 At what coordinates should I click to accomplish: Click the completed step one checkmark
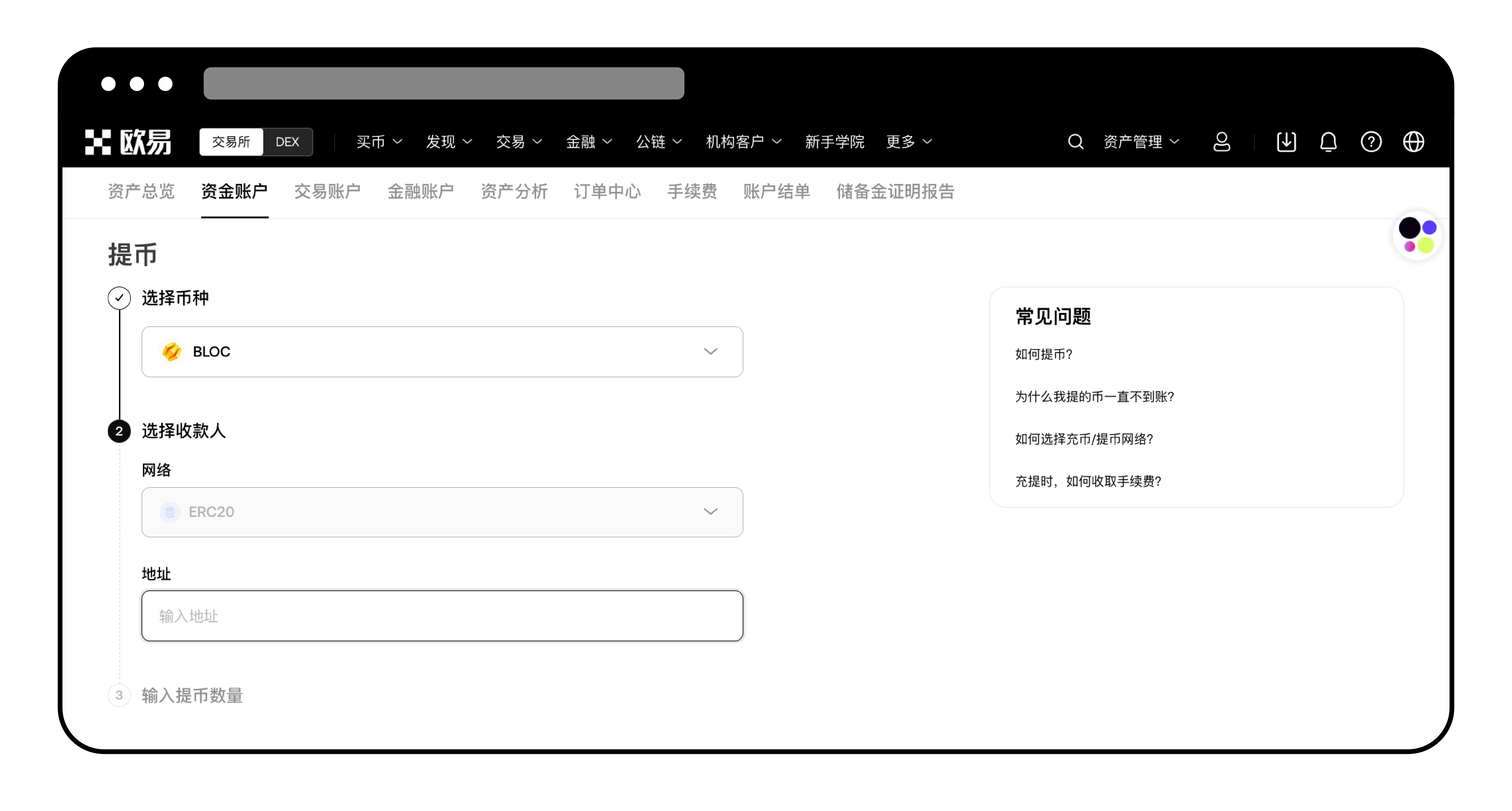click(x=119, y=298)
